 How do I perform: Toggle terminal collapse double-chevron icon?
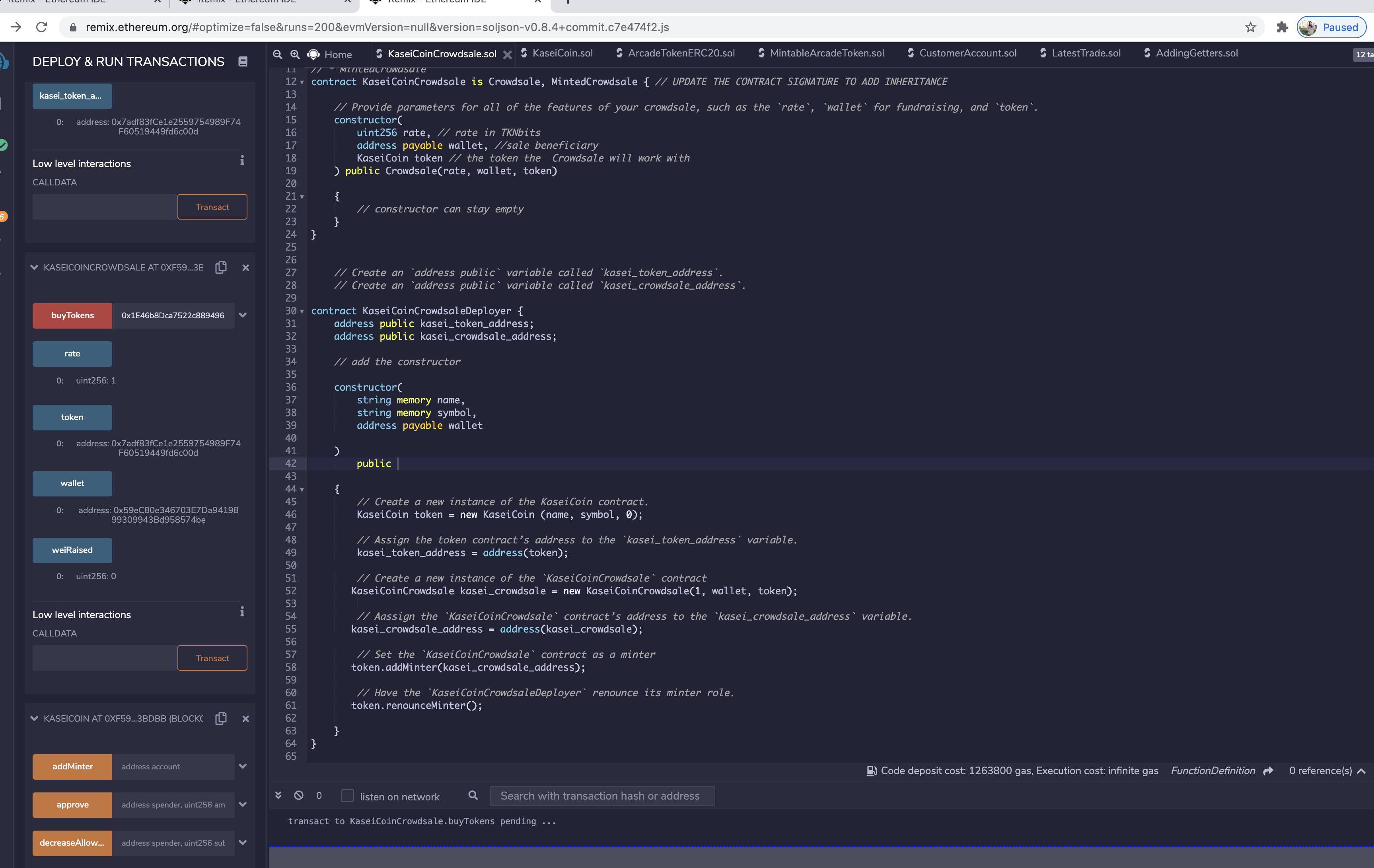(x=278, y=795)
